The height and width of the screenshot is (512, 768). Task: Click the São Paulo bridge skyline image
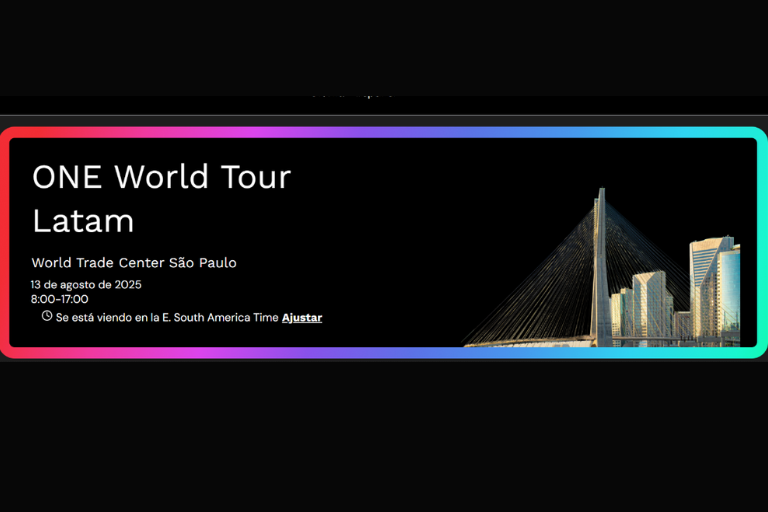[x=601, y=268]
